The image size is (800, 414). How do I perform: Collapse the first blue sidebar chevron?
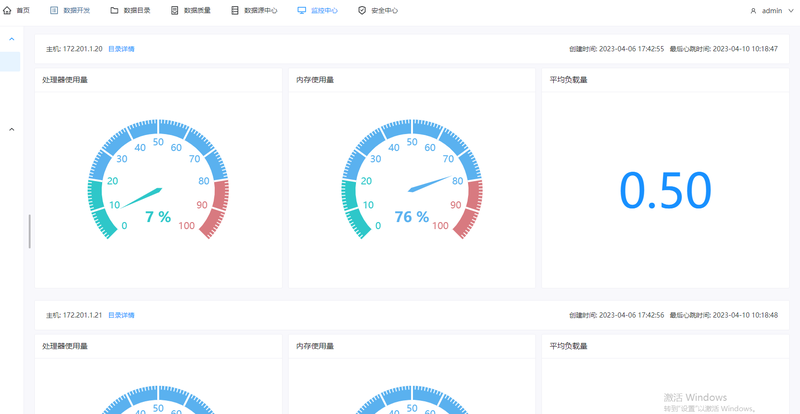pos(12,39)
